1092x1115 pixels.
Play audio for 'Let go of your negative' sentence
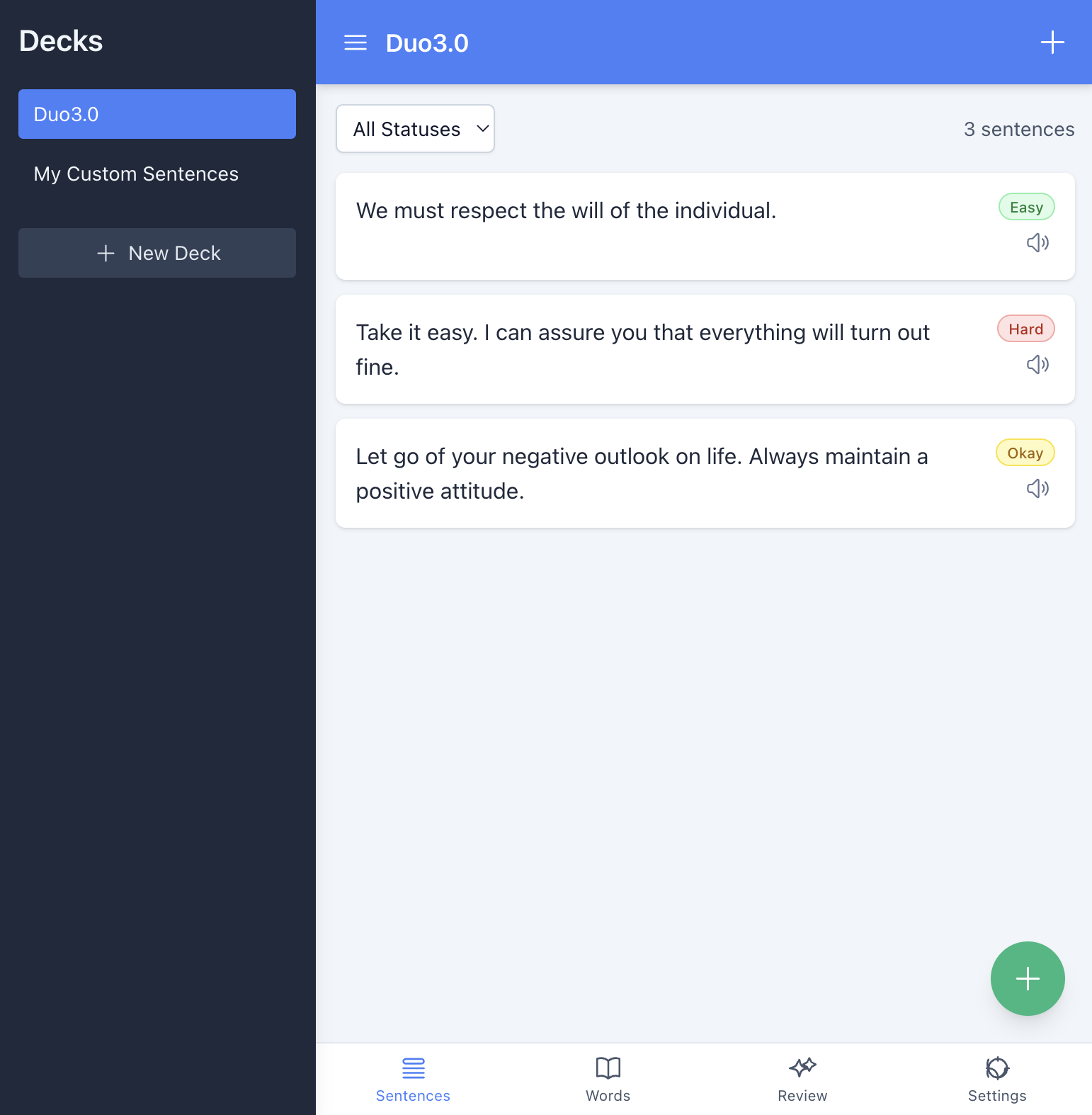pyautogui.click(x=1037, y=489)
